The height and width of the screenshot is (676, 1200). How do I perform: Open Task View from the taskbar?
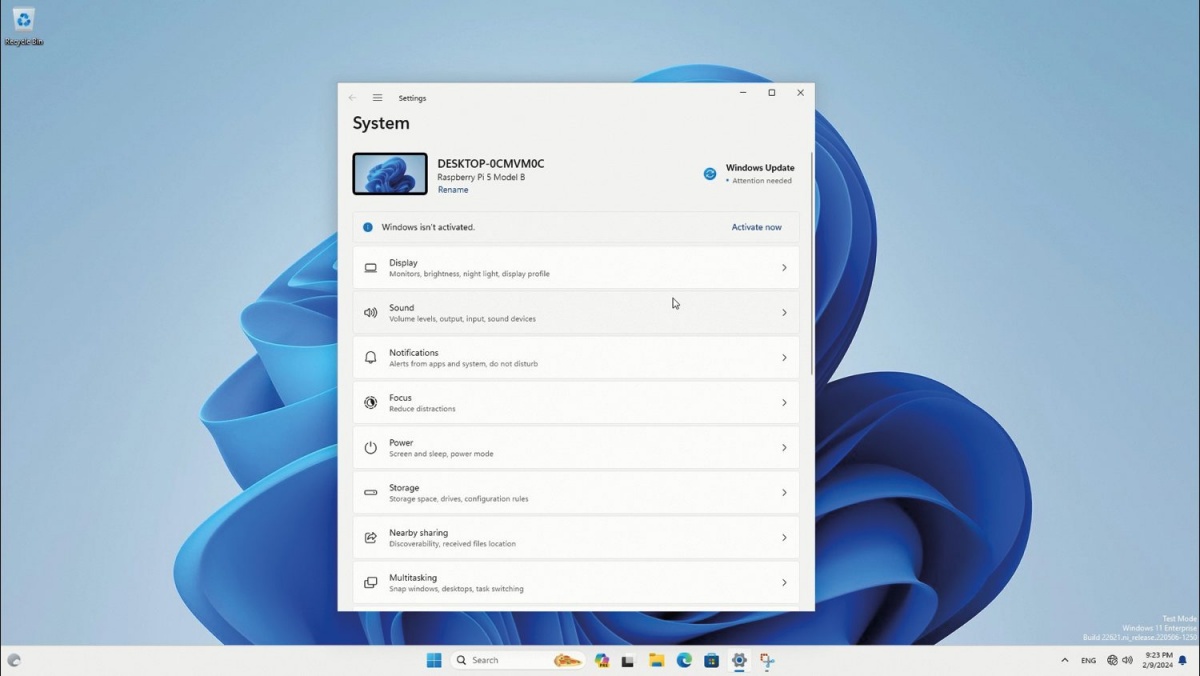coord(628,660)
